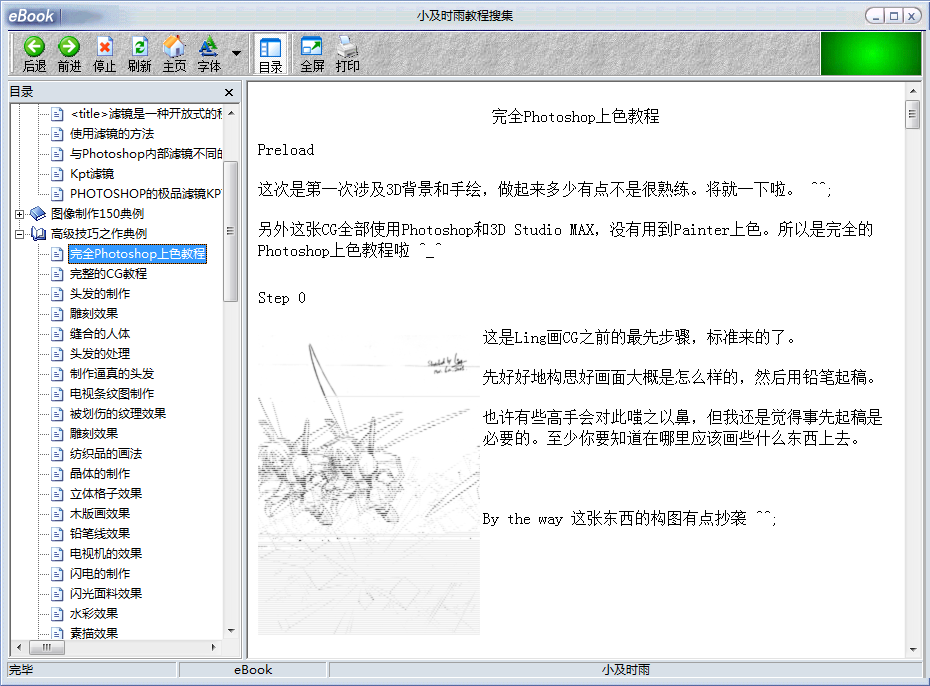Click the content pane scrollbar thumb
The width and height of the screenshot is (930, 686).
(x=912, y=114)
